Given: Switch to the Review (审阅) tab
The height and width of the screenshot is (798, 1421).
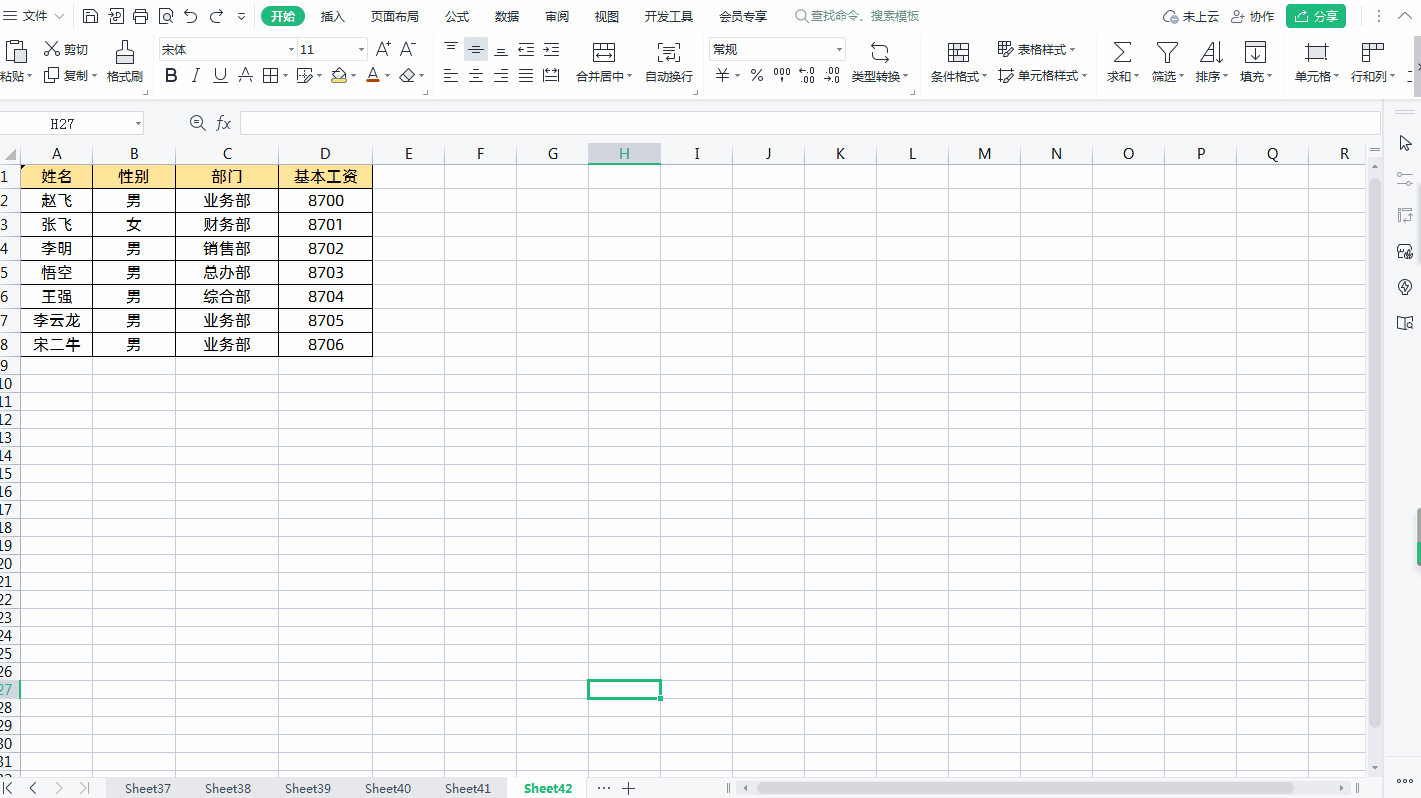Looking at the screenshot, I should click(557, 16).
